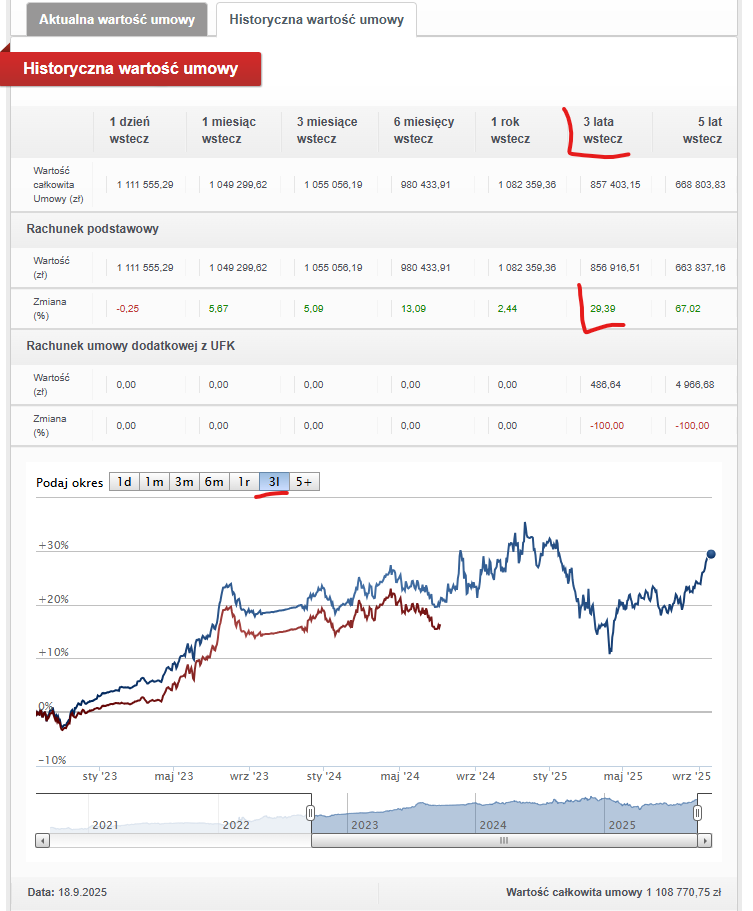753x911 pixels.
Task: Click the 2021 area in the navigator
Action: 105,824
